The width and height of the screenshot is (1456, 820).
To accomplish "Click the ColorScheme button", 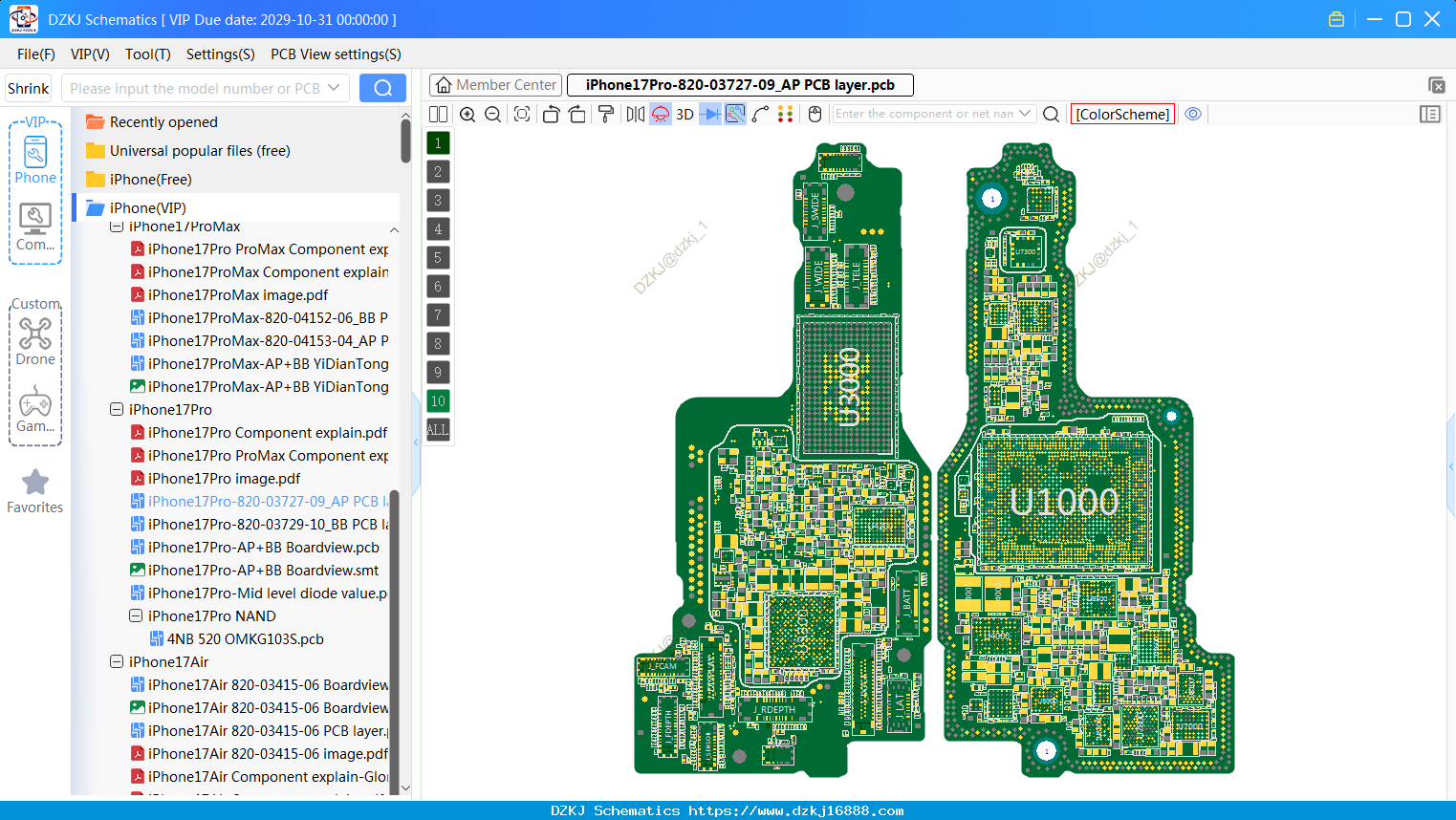I will pos(1122,115).
